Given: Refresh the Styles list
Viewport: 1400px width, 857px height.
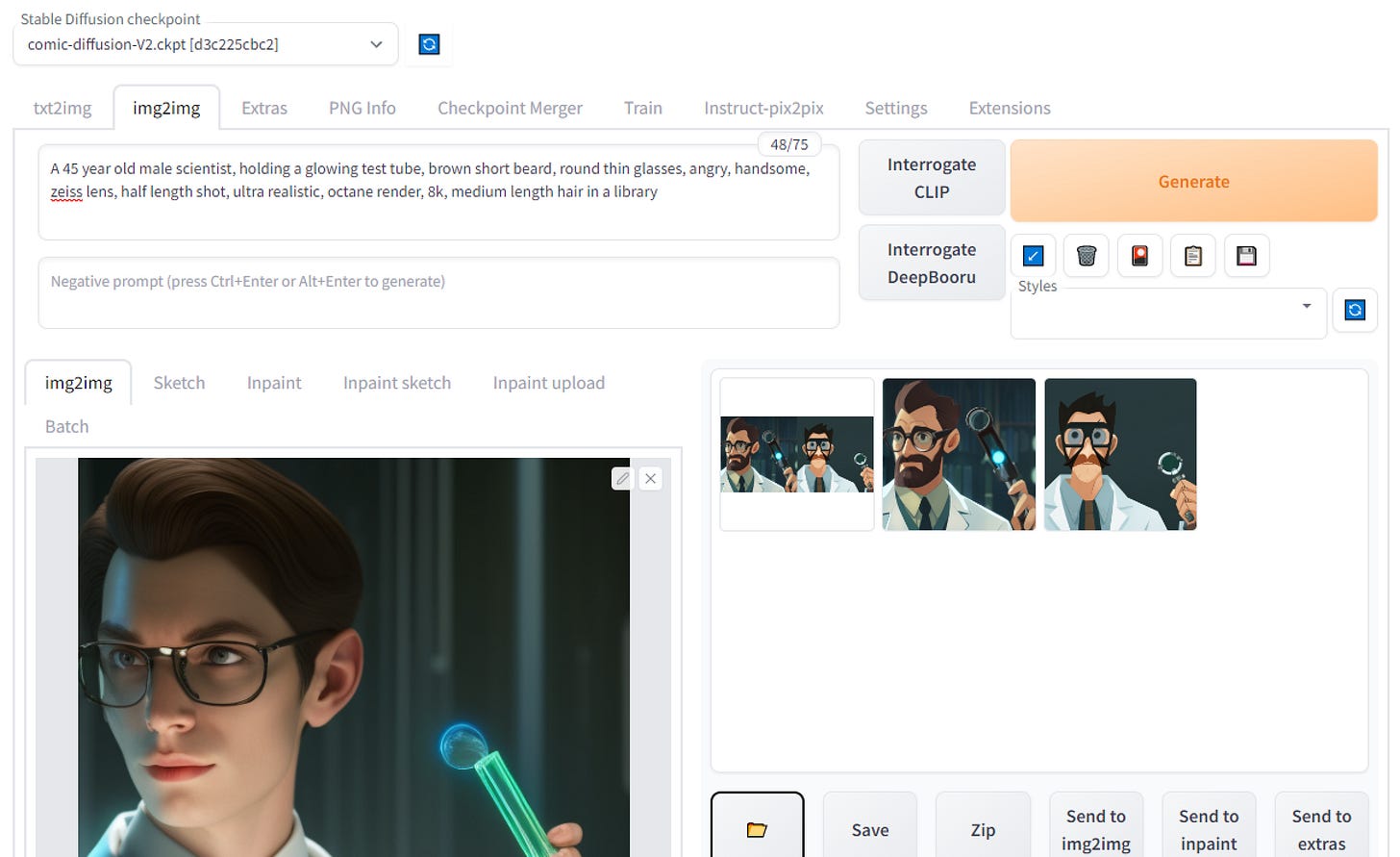Looking at the screenshot, I should pos(1355,310).
